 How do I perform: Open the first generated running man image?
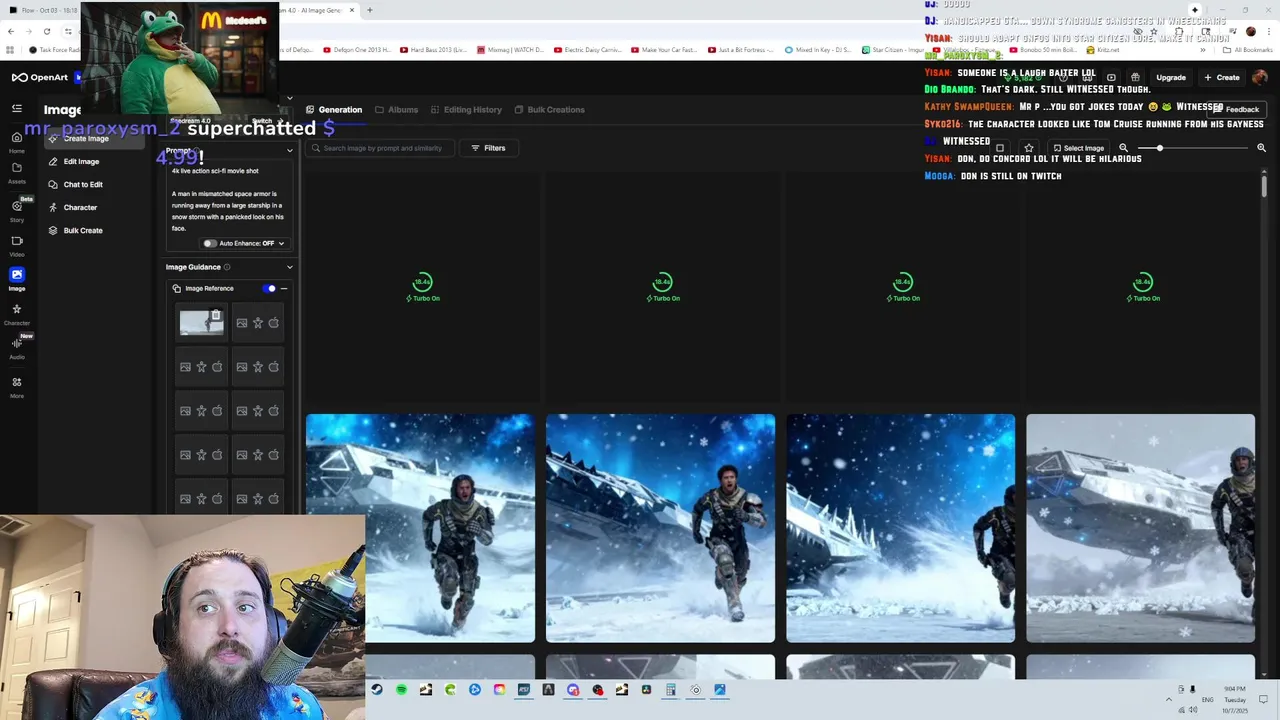pyautogui.click(x=420, y=528)
